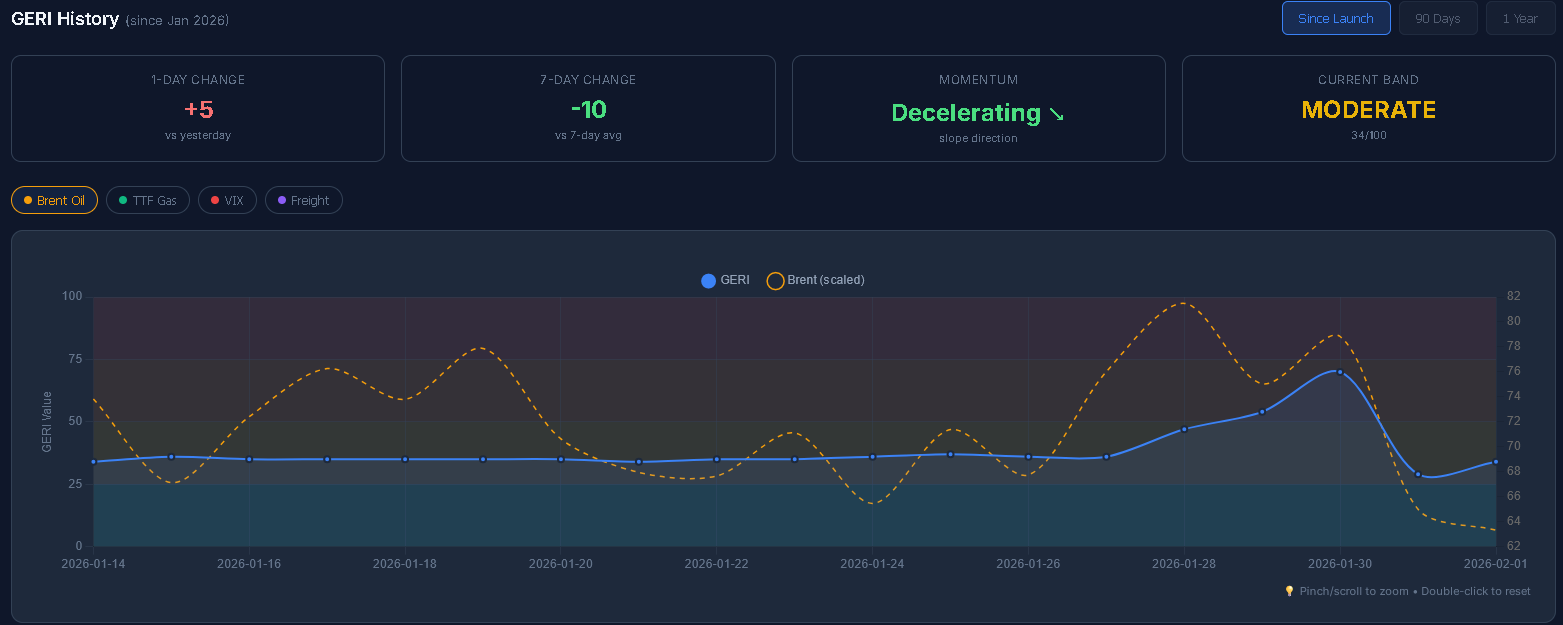Click the Brent (scaled) legend circle icon

775,281
